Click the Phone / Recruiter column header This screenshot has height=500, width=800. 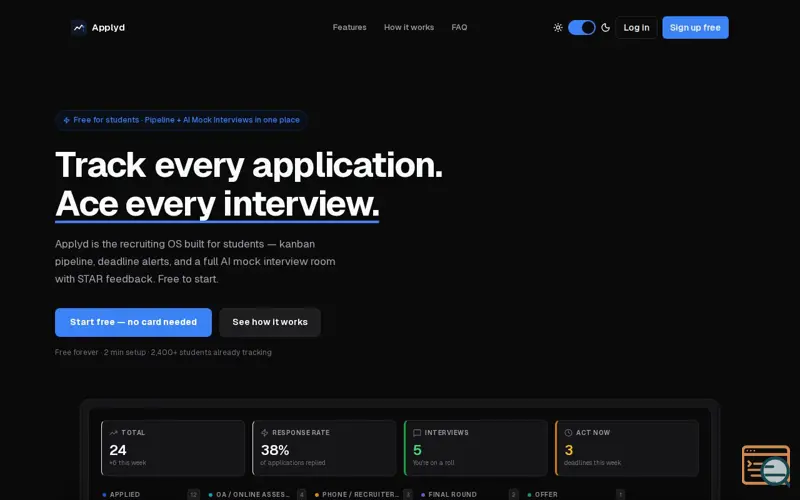(360, 494)
